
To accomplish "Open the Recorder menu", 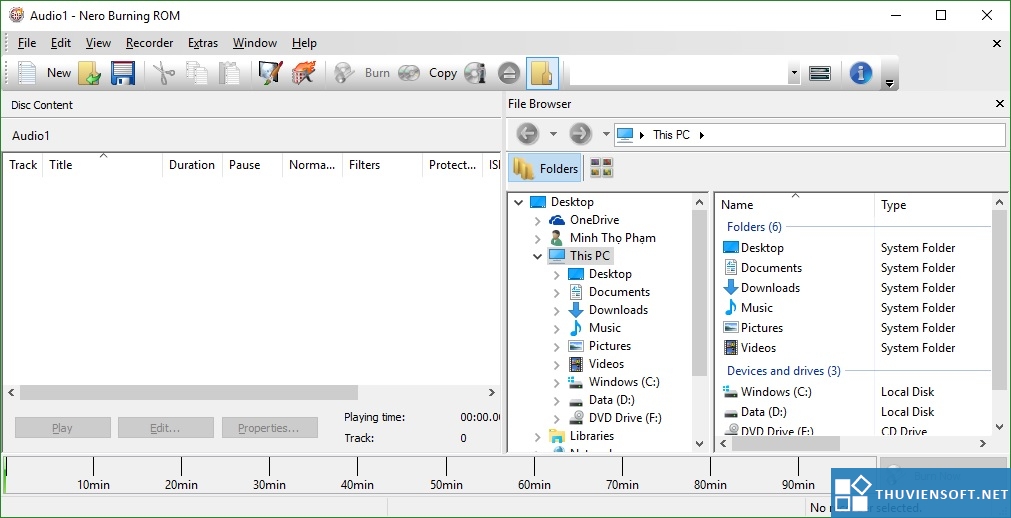I will (x=150, y=43).
